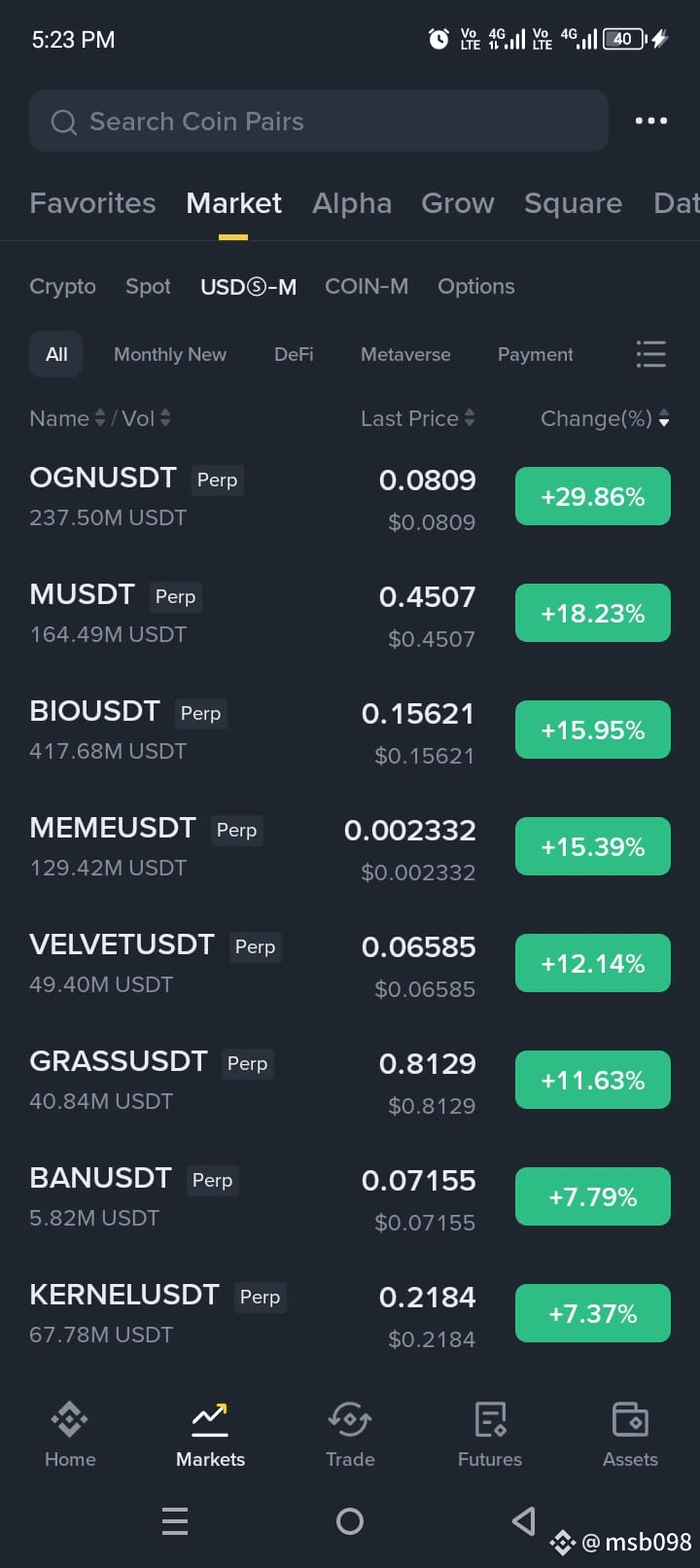700x1568 pixels.
Task: Sort by Change(%) arrow
Action: [664, 418]
